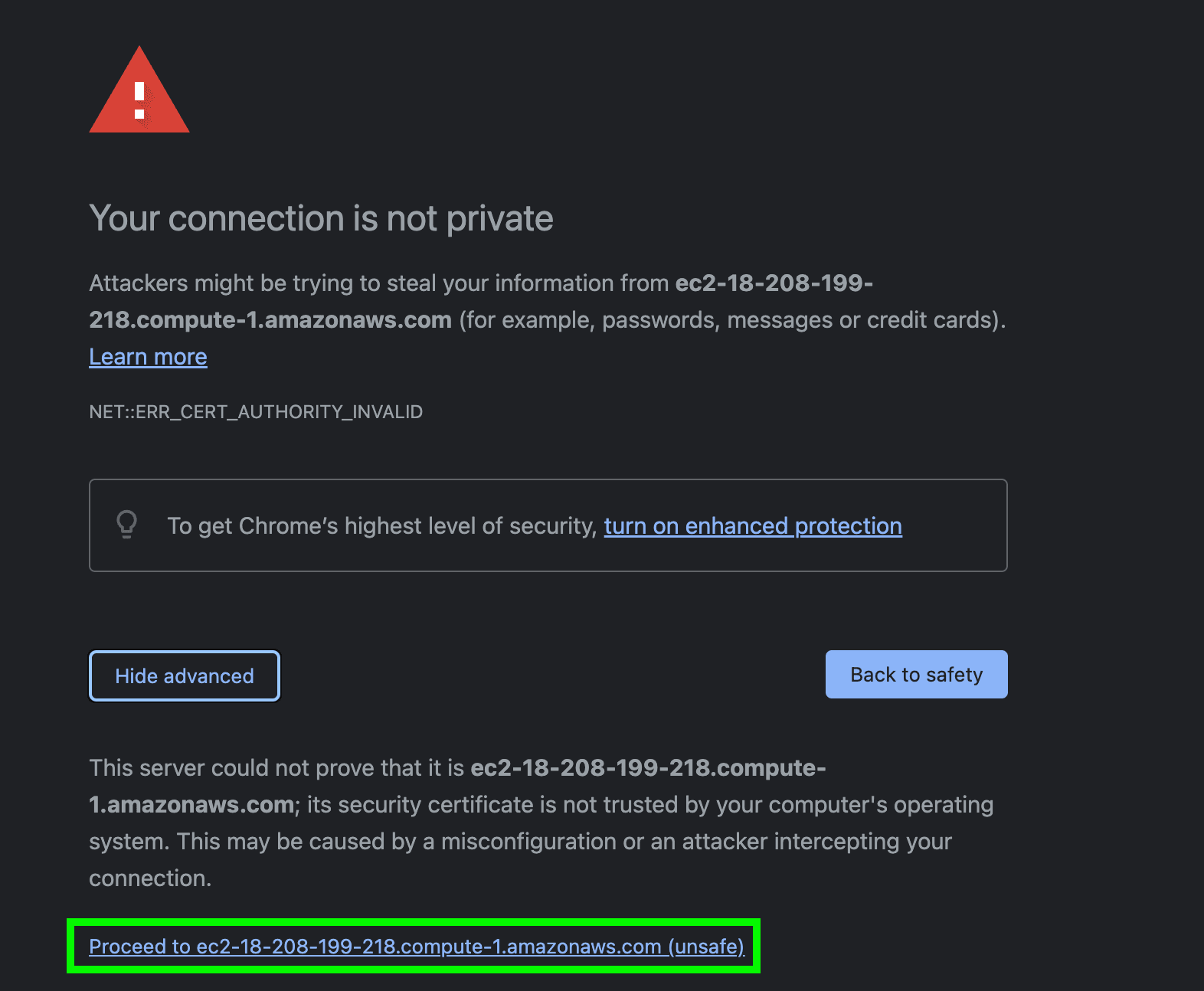Click the Chrome security tip box
This screenshot has height=991, width=1204.
pyautogui.click(x=548, y=525)
